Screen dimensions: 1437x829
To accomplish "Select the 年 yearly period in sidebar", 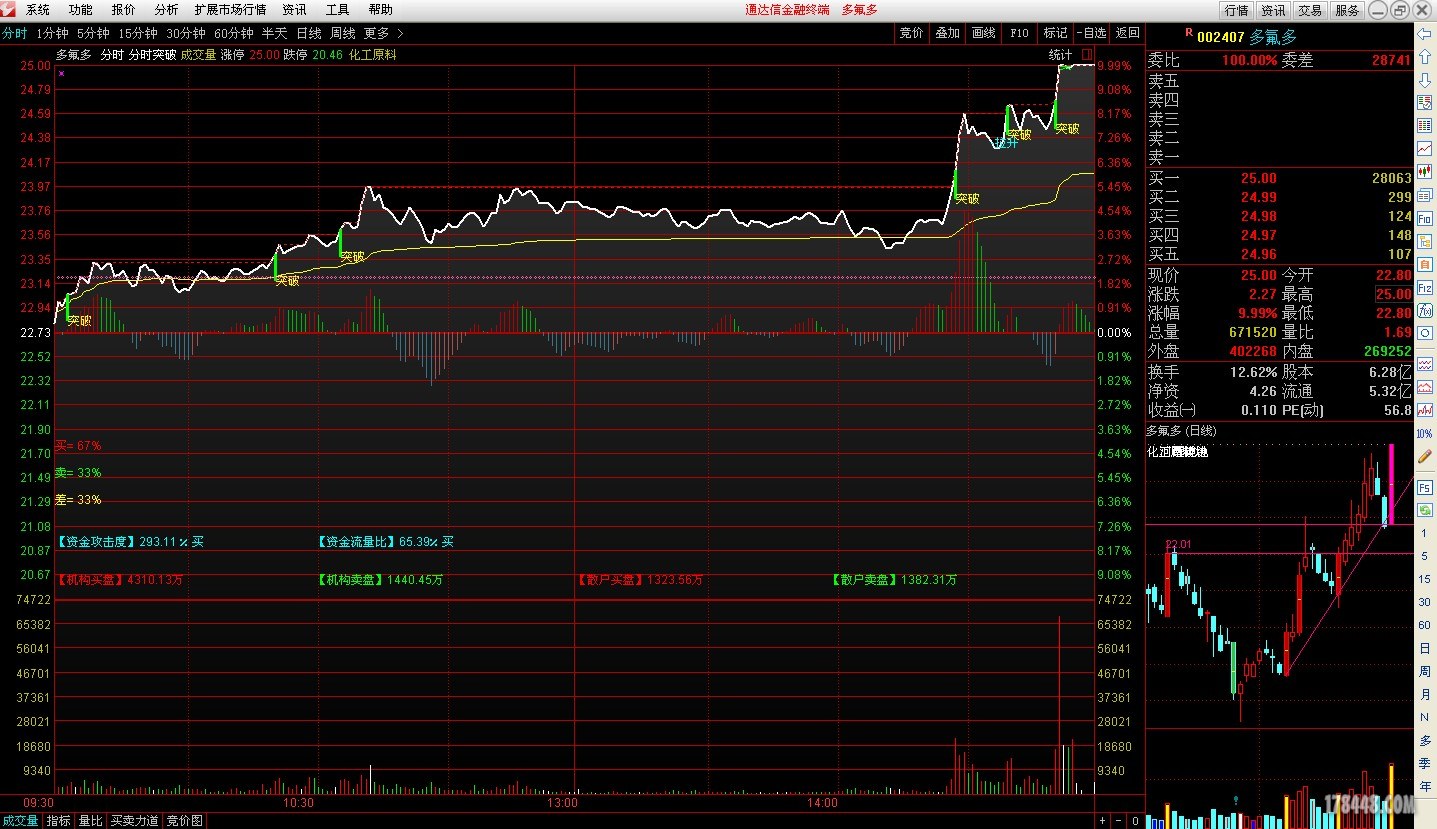I will pyautogui.click(x=1424, y=786).
